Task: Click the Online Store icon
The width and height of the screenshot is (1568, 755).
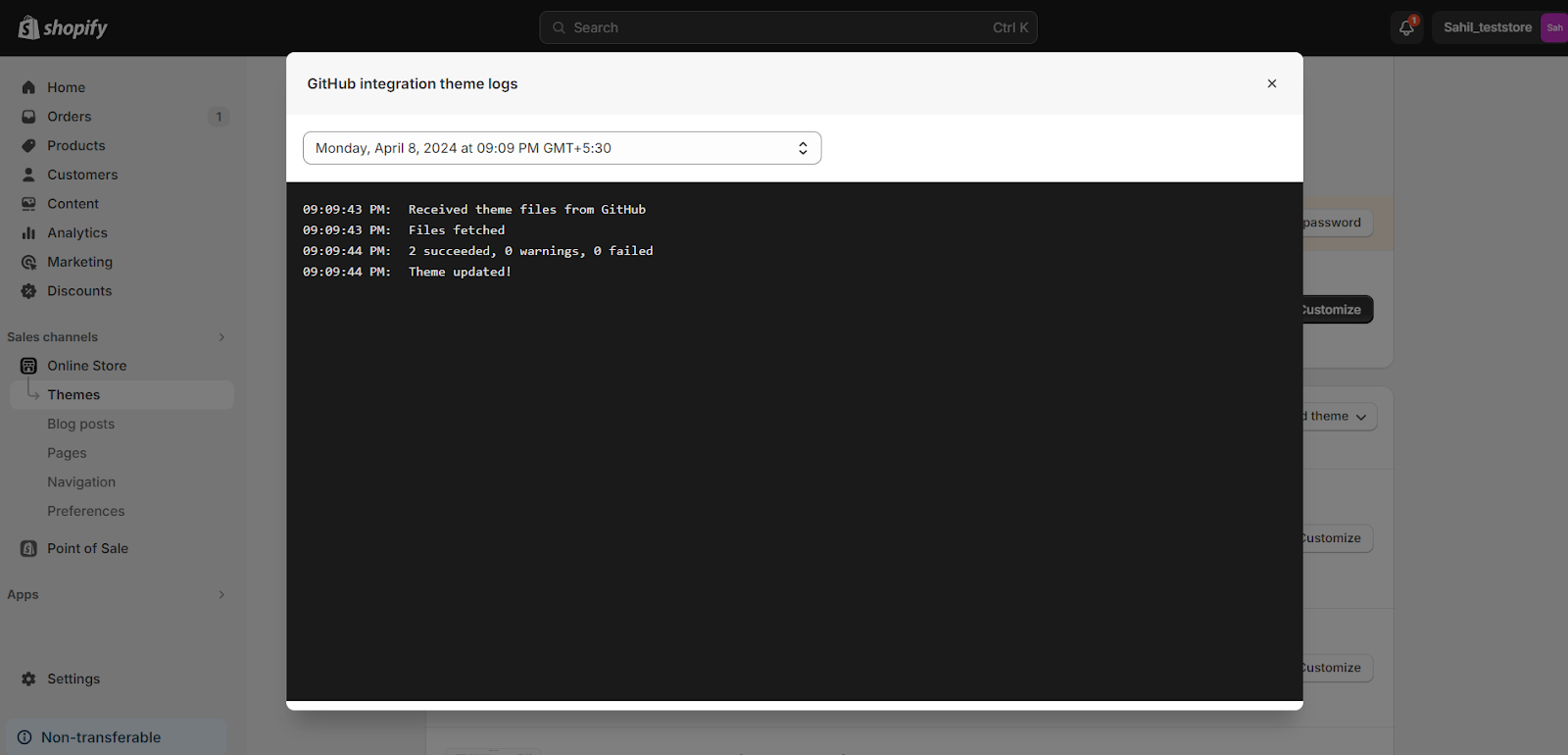Action: [28, 366]
